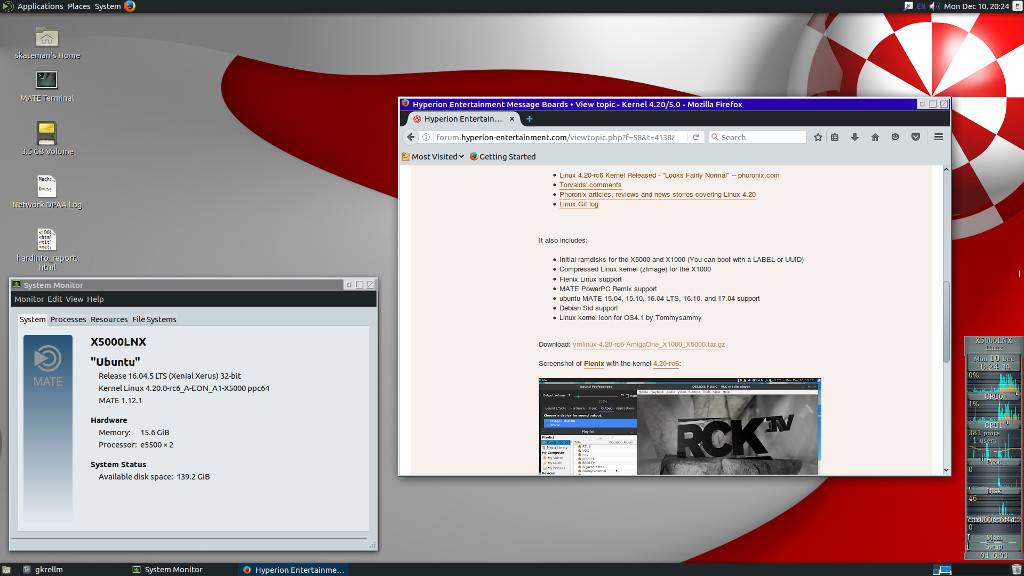Launch MATE Terminal from desktop icon

tap(46, 80)
